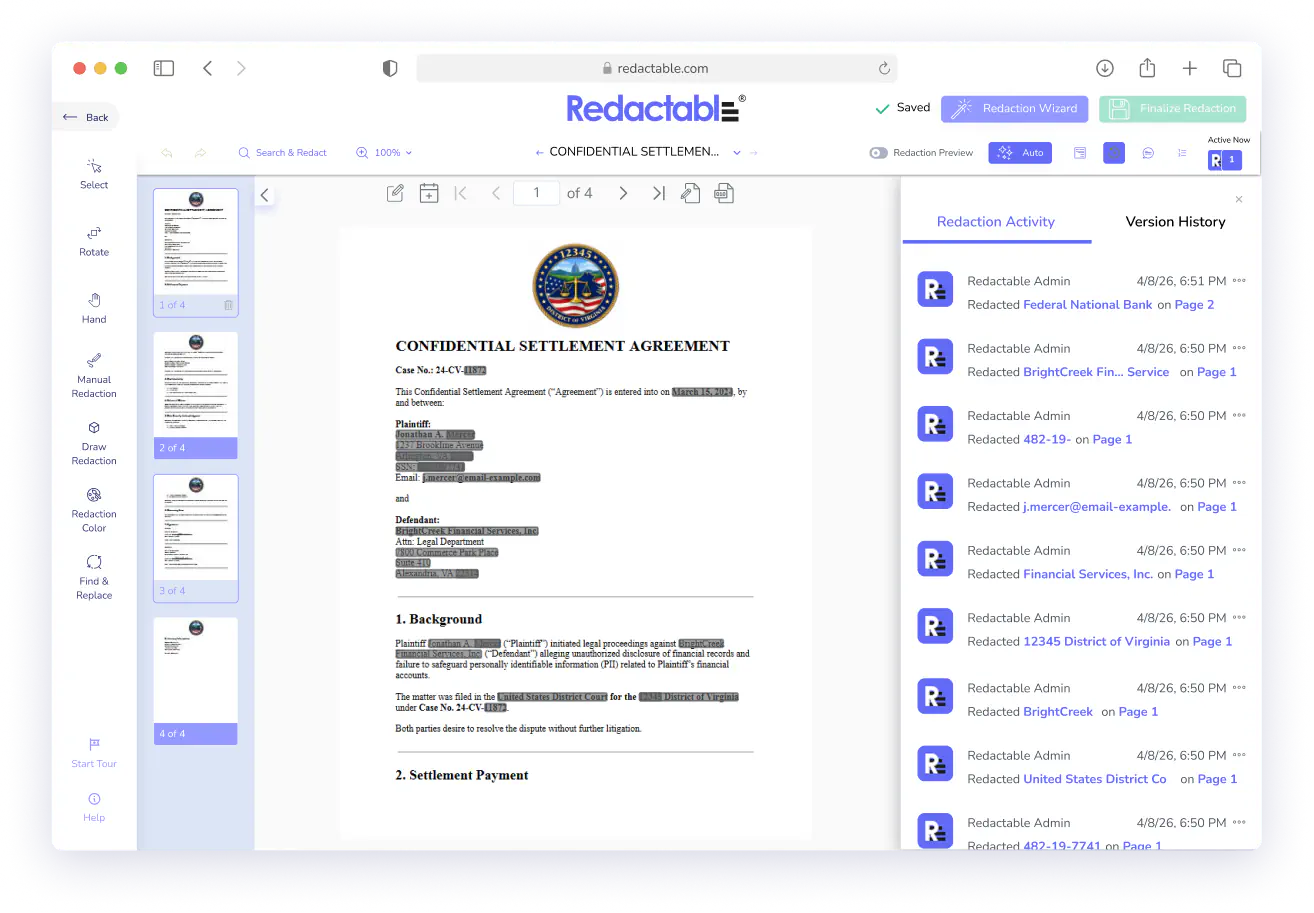This screenshot has height=913, width=1314.
Task: Toggle the browser sidebar icon
Action: 164,68
